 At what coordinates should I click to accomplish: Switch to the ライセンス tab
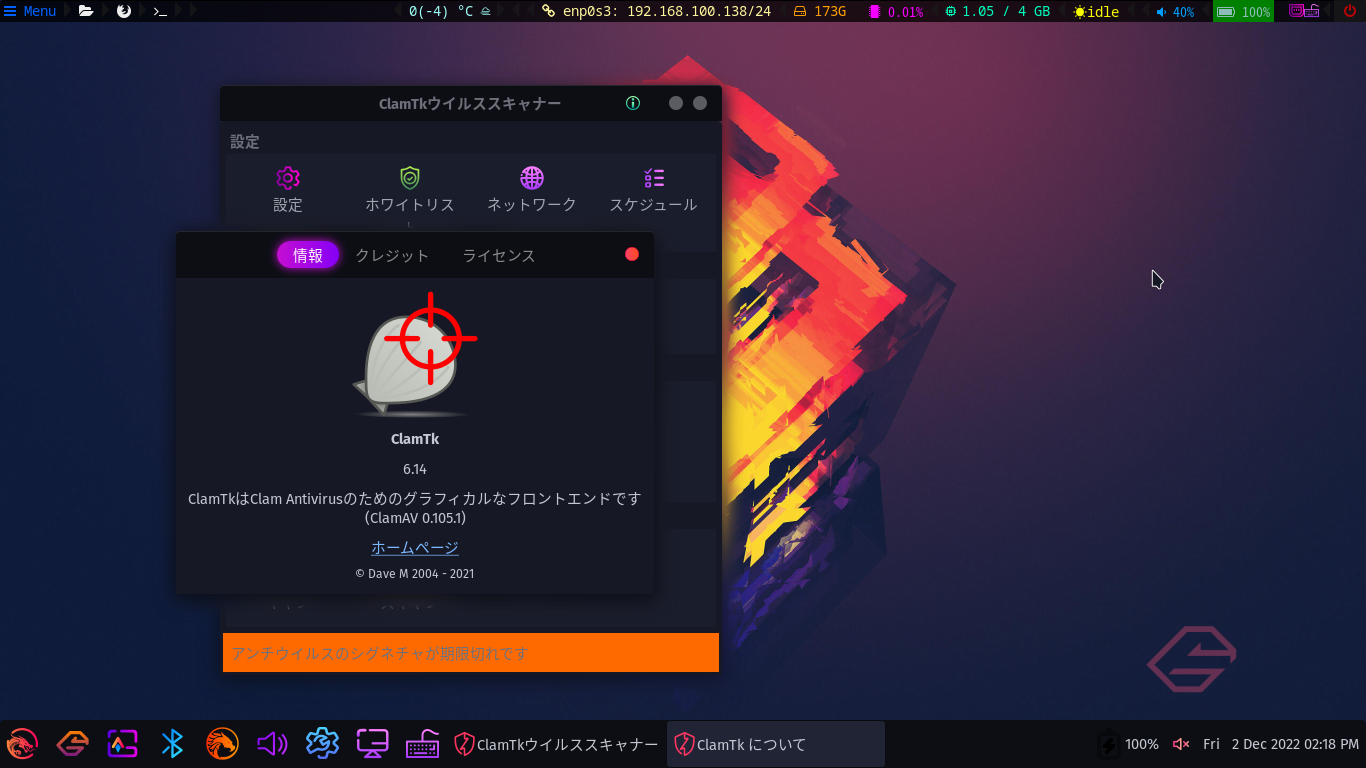point(499,256)
